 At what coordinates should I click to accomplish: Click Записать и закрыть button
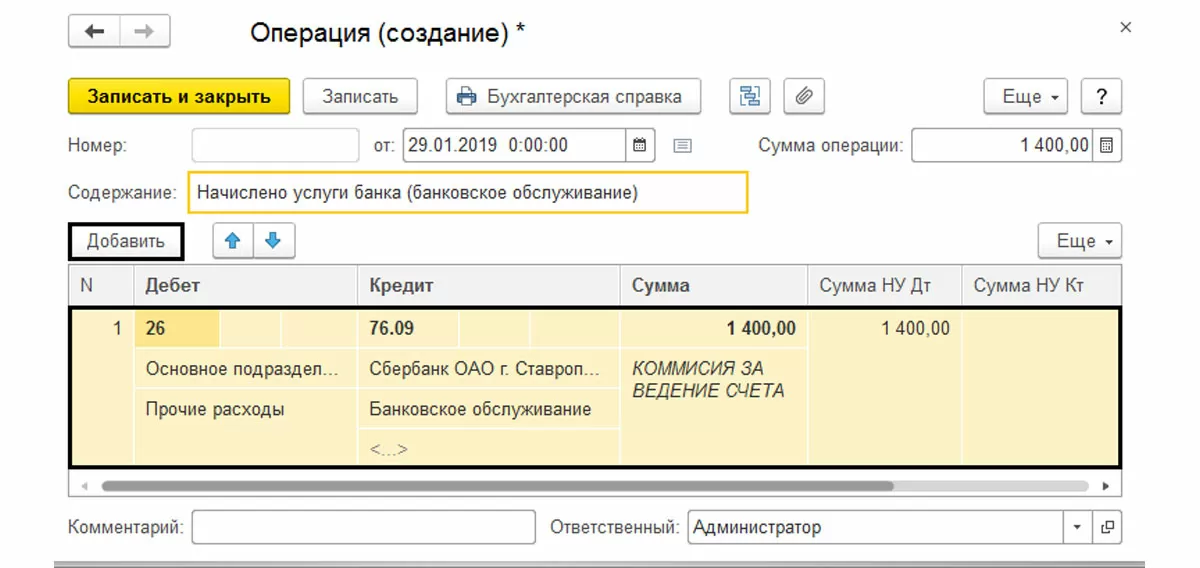179,97
